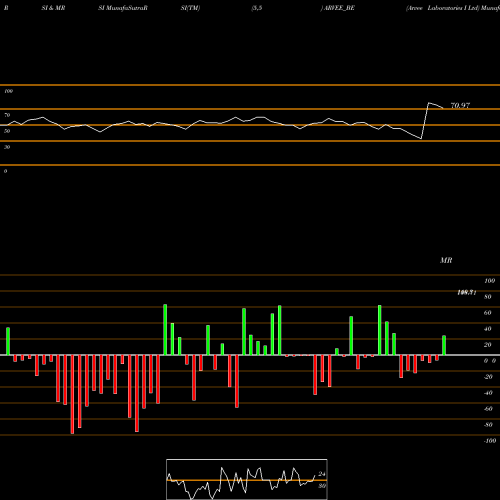Screen dimensions: 500x500
Task: Click the MR axis label -80
Action: pyautogui.click(x=488, y=425)
